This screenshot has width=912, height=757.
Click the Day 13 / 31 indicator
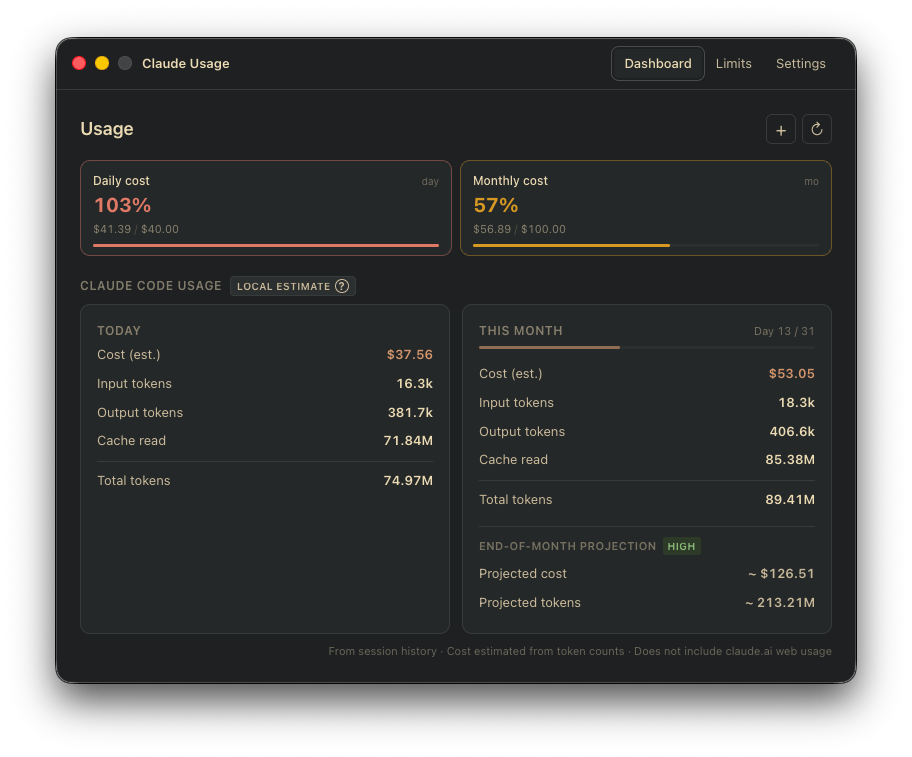click(x=785, y=330)
